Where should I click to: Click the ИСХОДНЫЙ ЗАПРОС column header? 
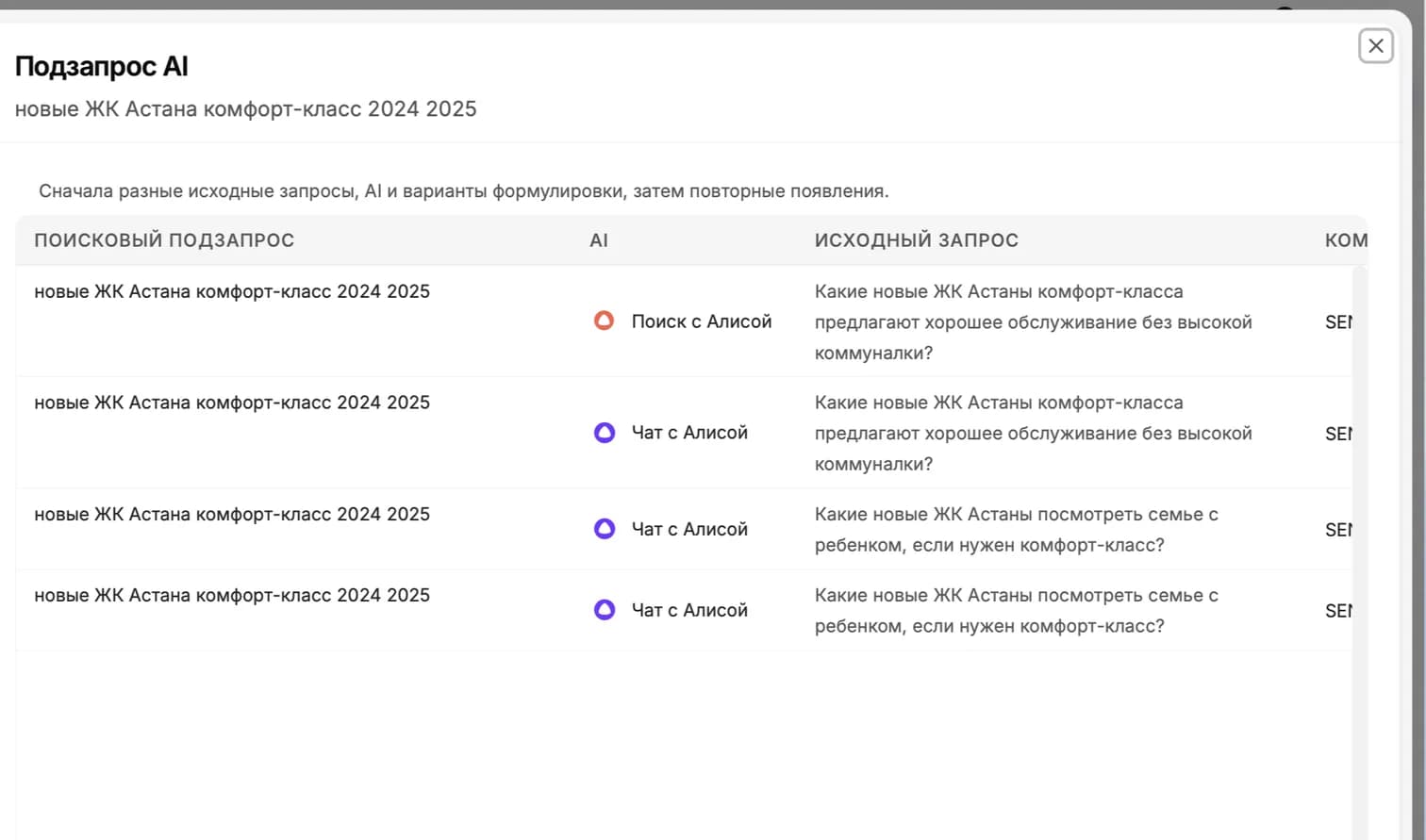917,240
